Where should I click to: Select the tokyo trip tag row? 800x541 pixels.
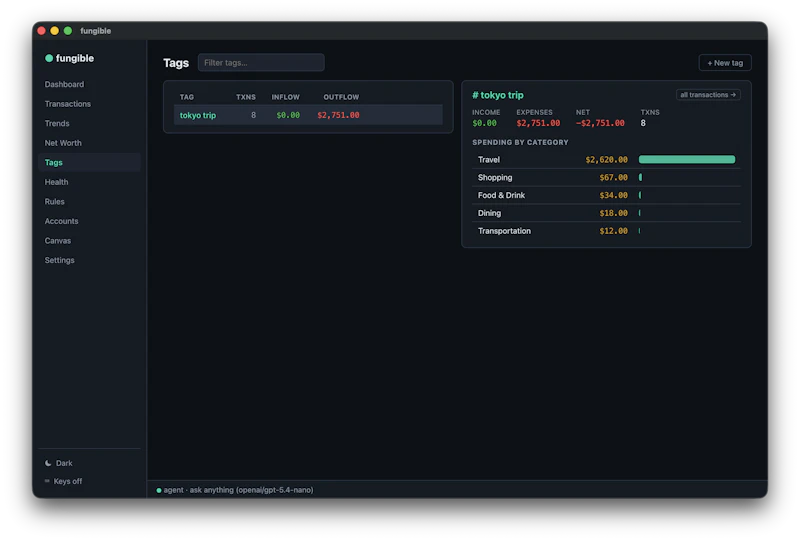coord(308,115)
